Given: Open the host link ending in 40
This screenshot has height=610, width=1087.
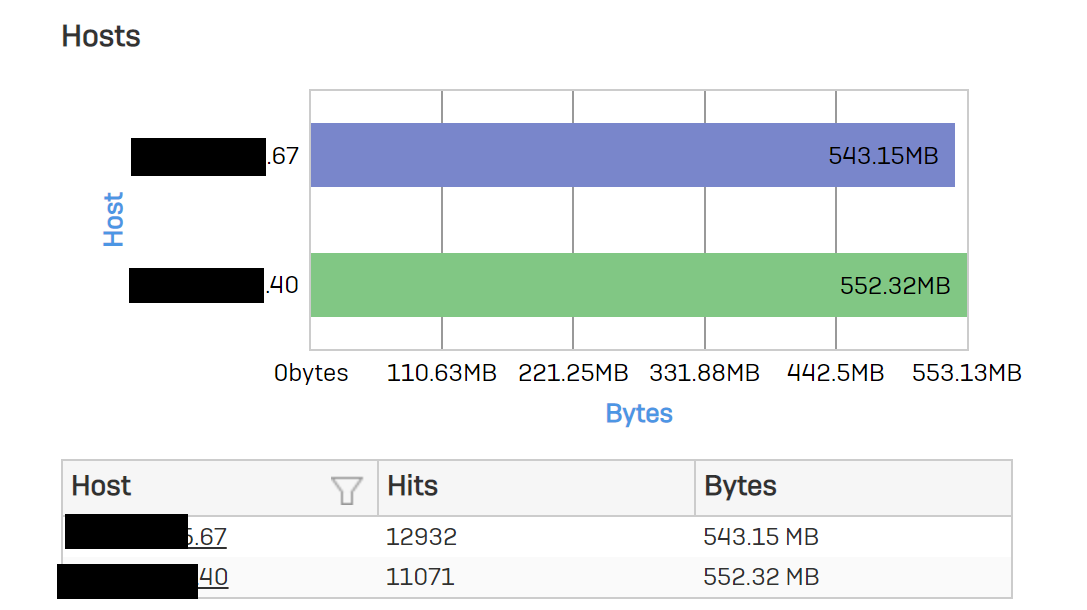Looking at the screenshot, I should pyautogui.click(x=213, y=577).
